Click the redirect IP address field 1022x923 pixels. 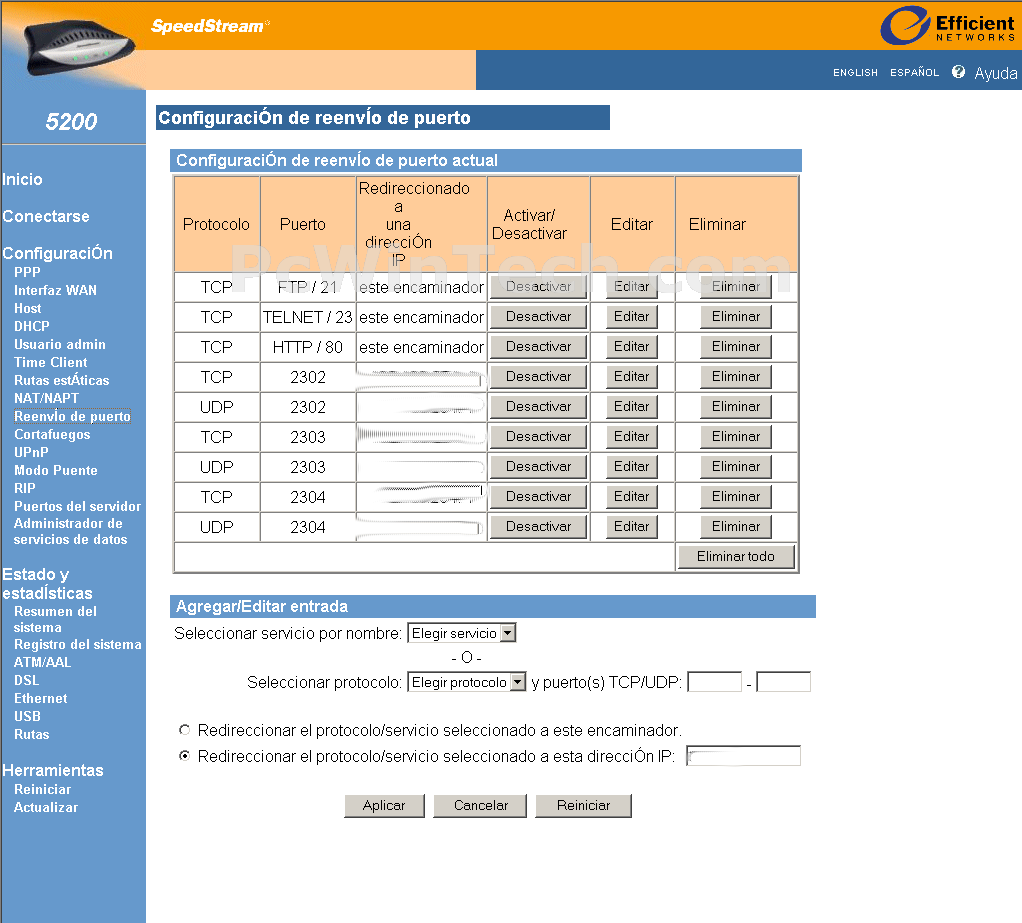tap(743, 756)
